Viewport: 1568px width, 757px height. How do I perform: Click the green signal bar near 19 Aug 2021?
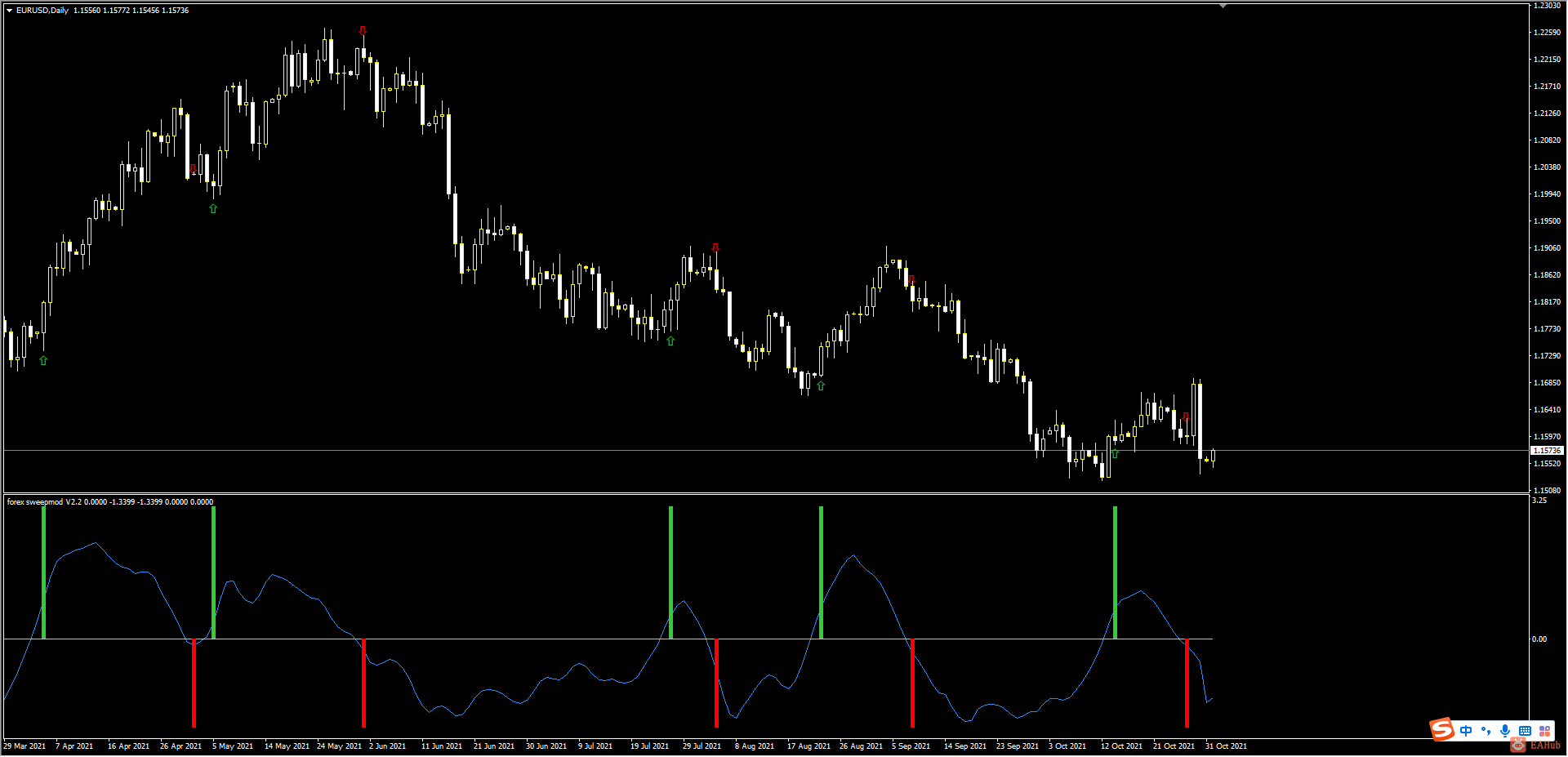click(x=821, y=572)
